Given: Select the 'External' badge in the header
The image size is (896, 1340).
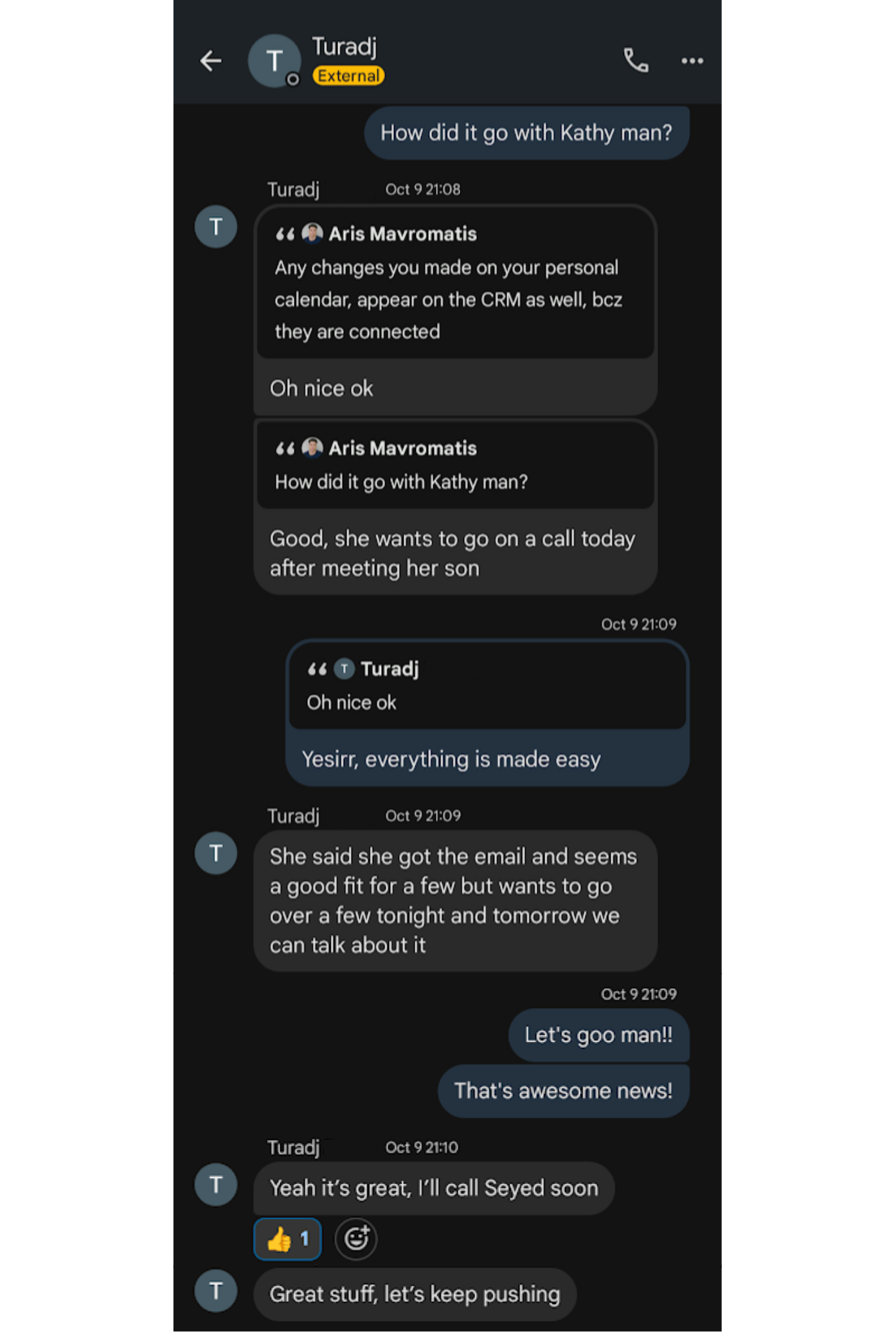Looking at the screenshot, I should pyautogui.click(x=348, y=76).
